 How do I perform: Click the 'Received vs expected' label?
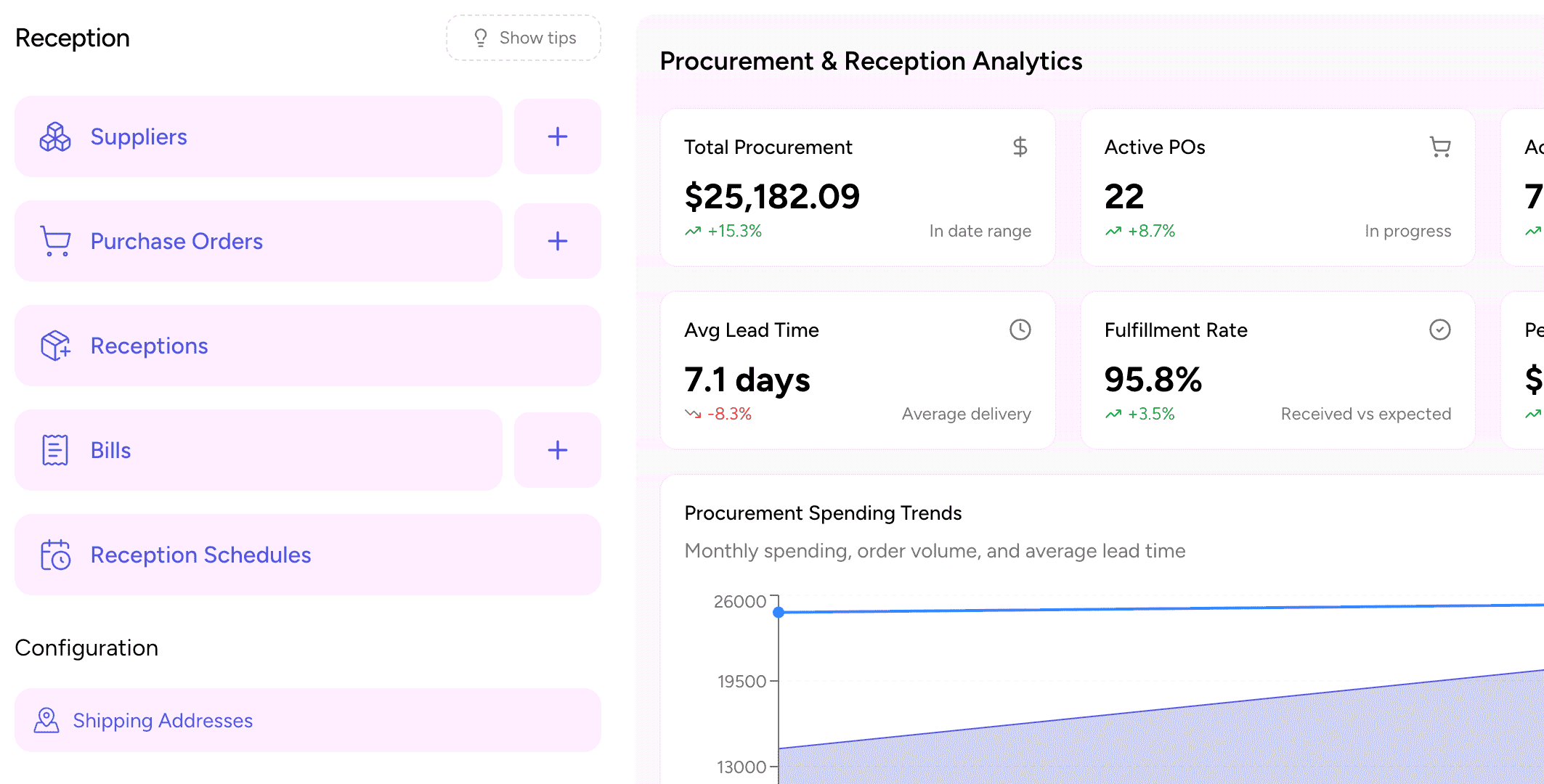click(1366, 414)
